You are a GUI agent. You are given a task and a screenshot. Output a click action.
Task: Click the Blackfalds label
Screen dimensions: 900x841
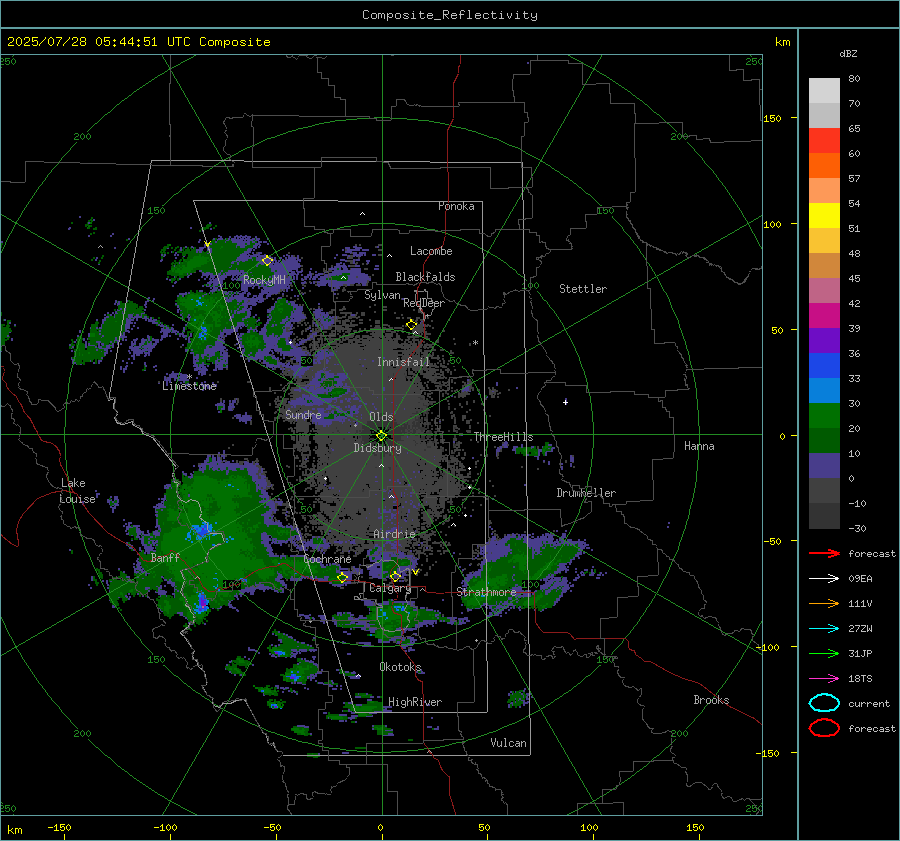pos(425,277)
